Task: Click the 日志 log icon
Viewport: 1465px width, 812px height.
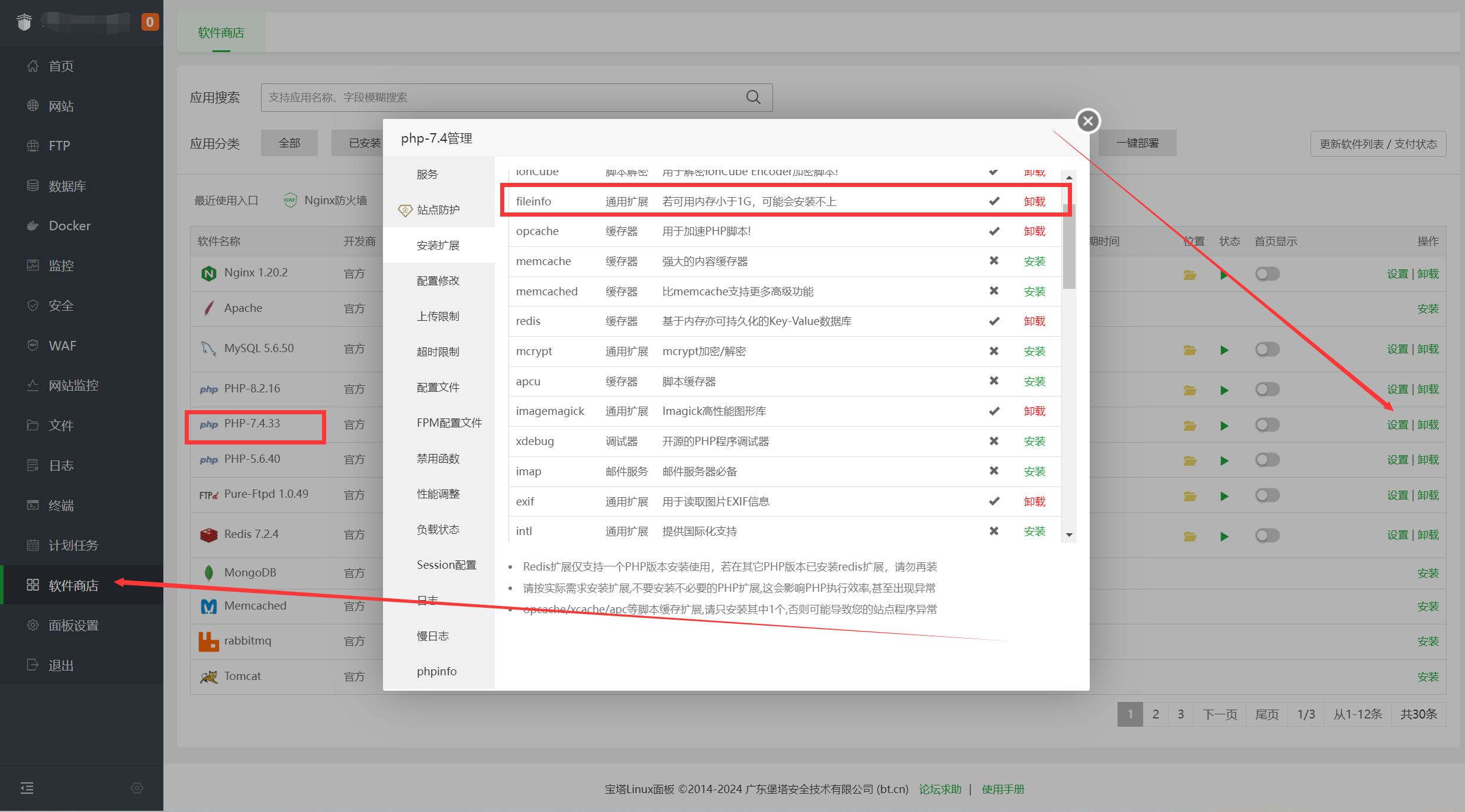Action: click(x=33, y=465)
